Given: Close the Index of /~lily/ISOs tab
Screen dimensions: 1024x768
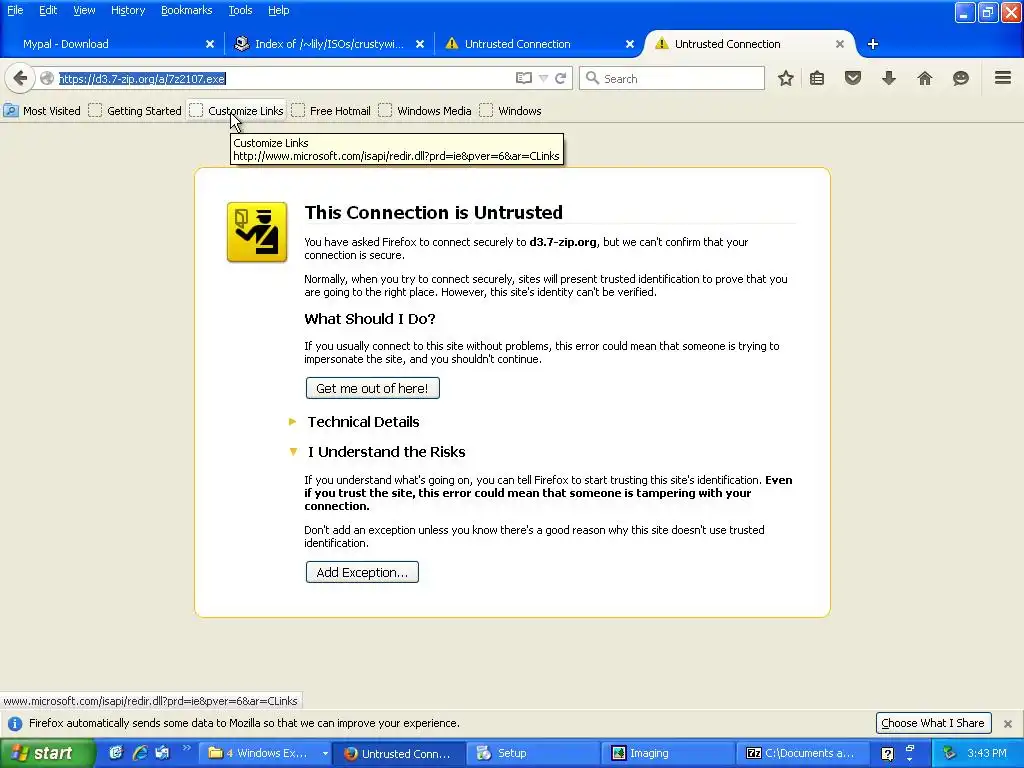Looking at the screenshot, I should point(420,44).
